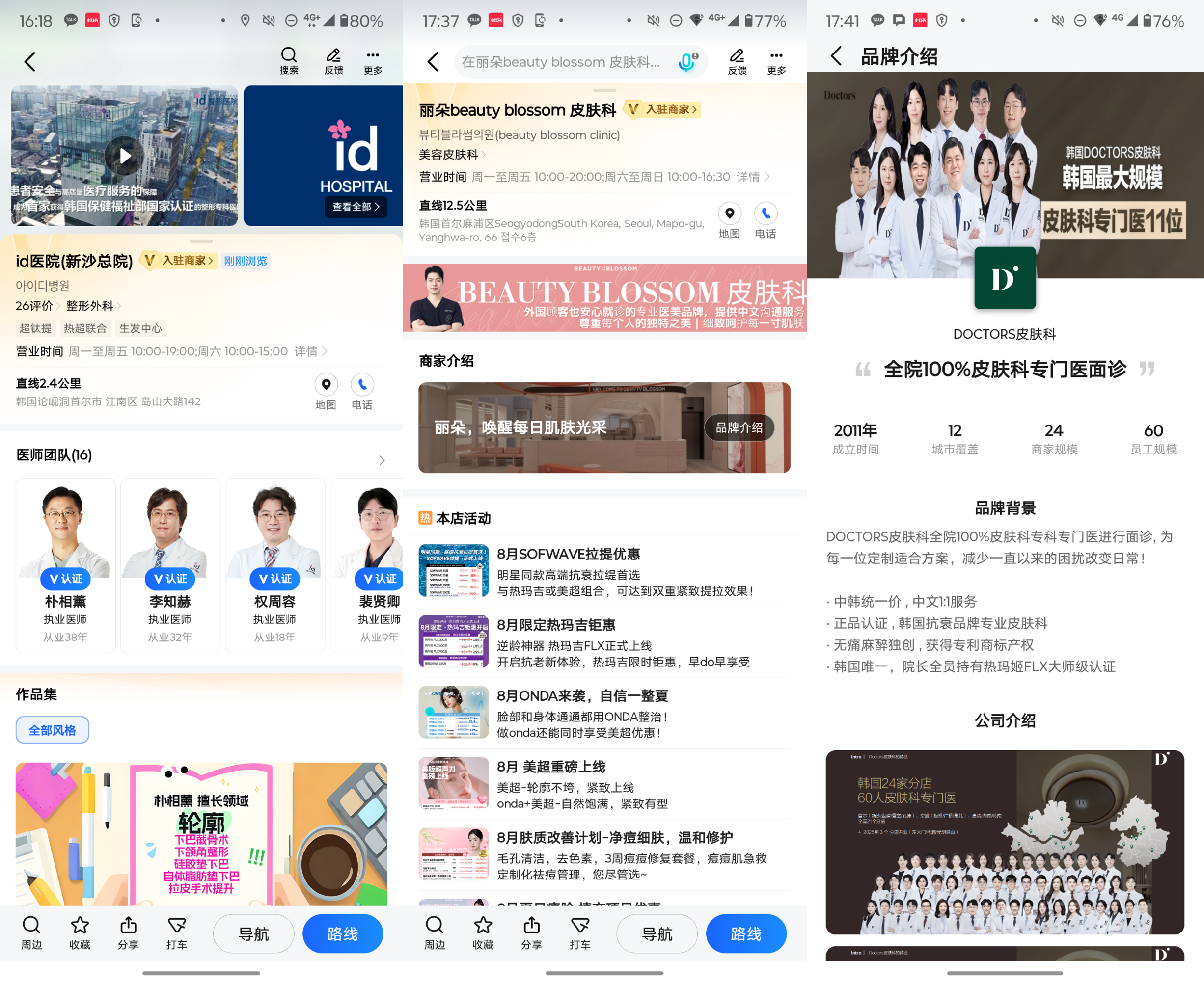Open 8月肤质改善计划-净痘细肤 activity
This screenshot has height=985, width=1204.
[x=604, y=855]
